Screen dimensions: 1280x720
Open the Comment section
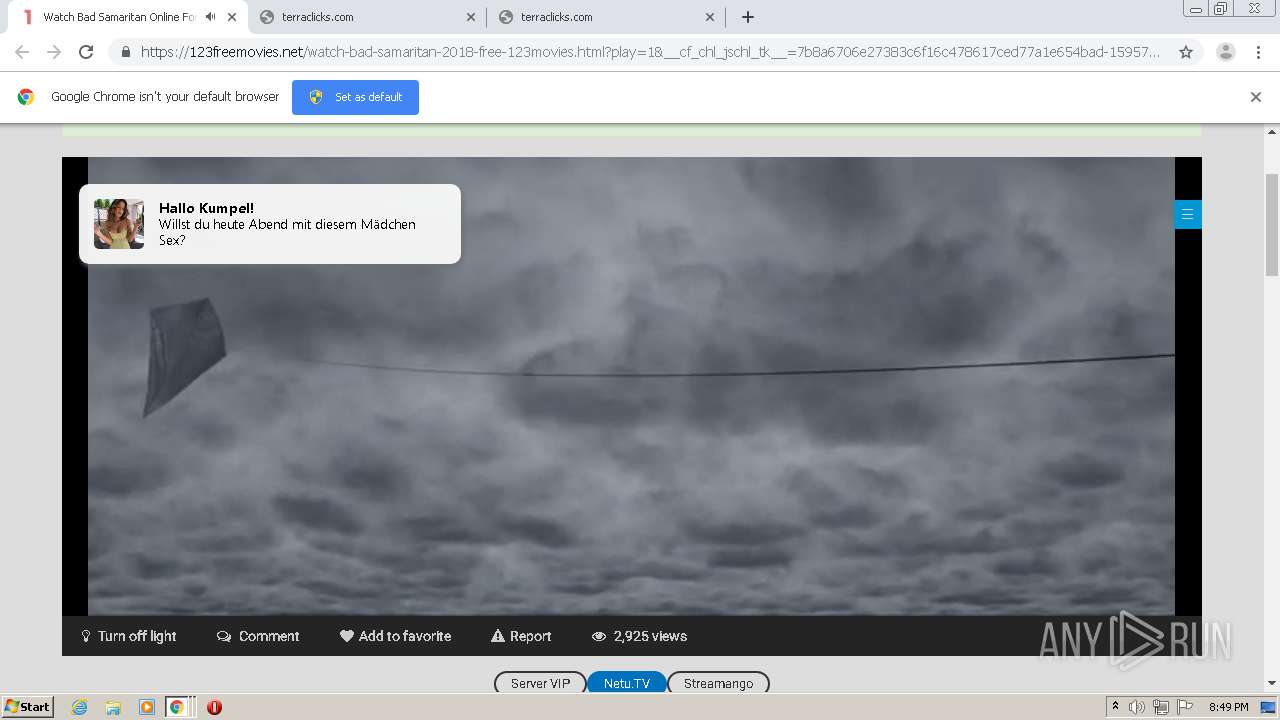coord(258,636)
